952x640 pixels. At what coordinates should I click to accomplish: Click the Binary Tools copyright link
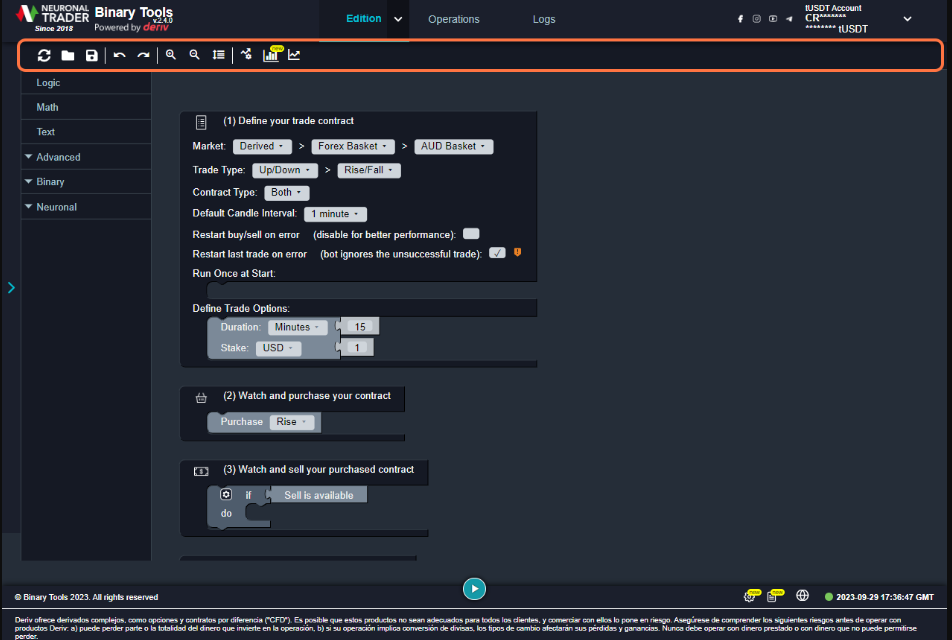[62, 597]
